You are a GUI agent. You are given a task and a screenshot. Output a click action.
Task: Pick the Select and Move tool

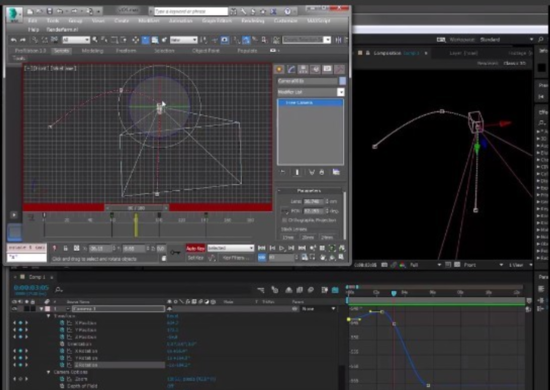click(135, 40)
